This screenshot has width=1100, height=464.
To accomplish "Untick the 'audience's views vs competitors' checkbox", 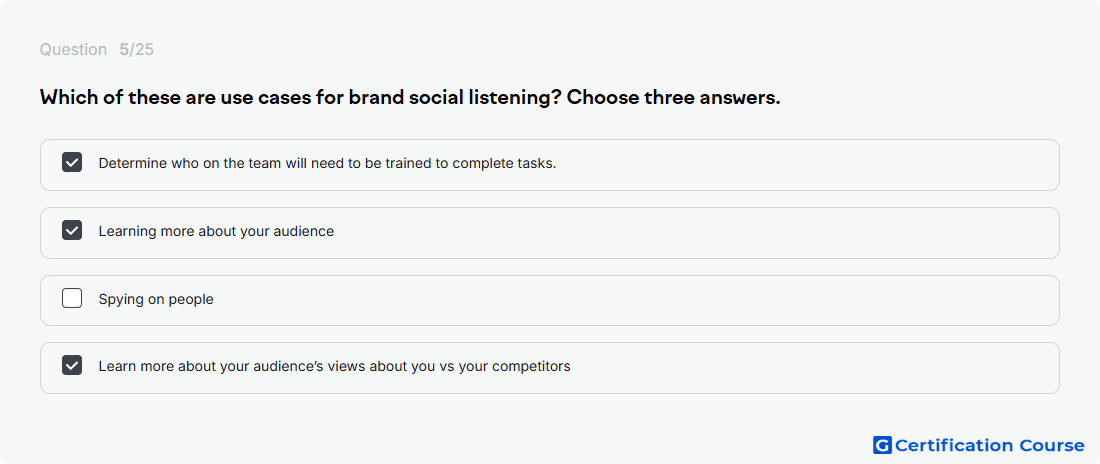I will [72, 366].
